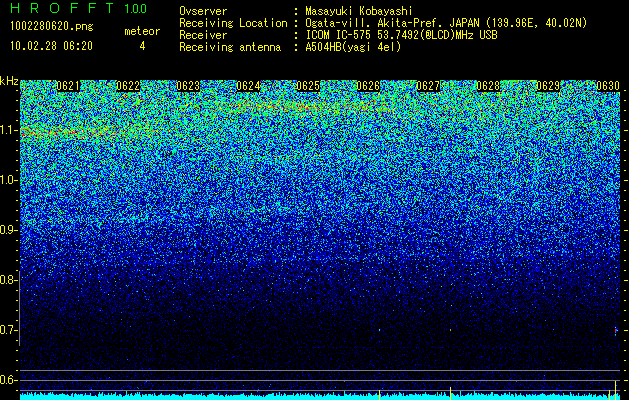Click the 0625 time marker label
Image resolution: width=629 pixels, height=400 pixels.
pos(308,86)
